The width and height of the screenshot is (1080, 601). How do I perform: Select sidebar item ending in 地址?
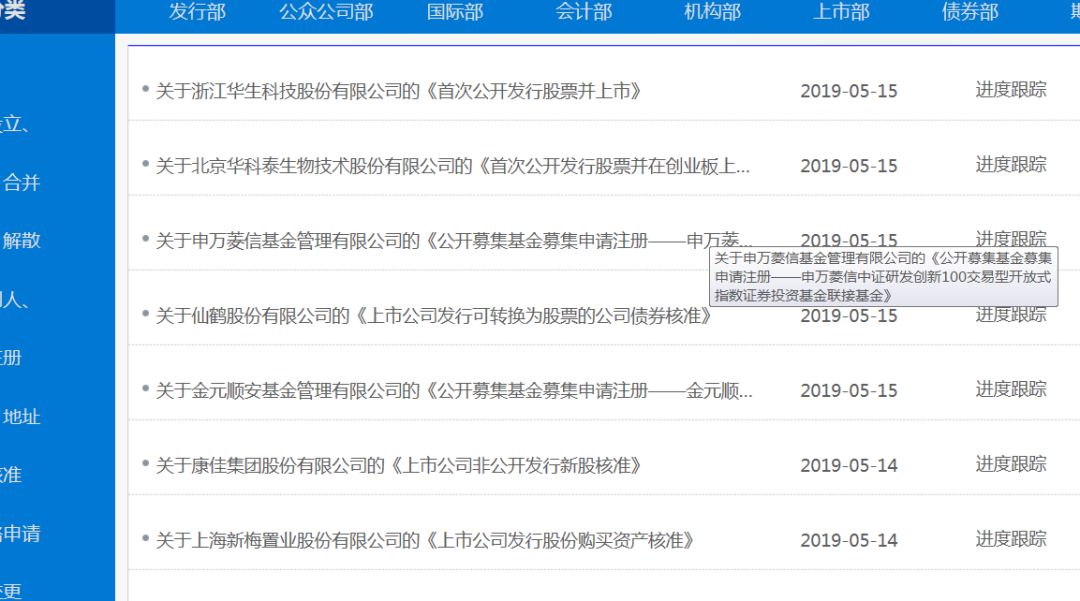pyautogui.click(x=21, y=417)
